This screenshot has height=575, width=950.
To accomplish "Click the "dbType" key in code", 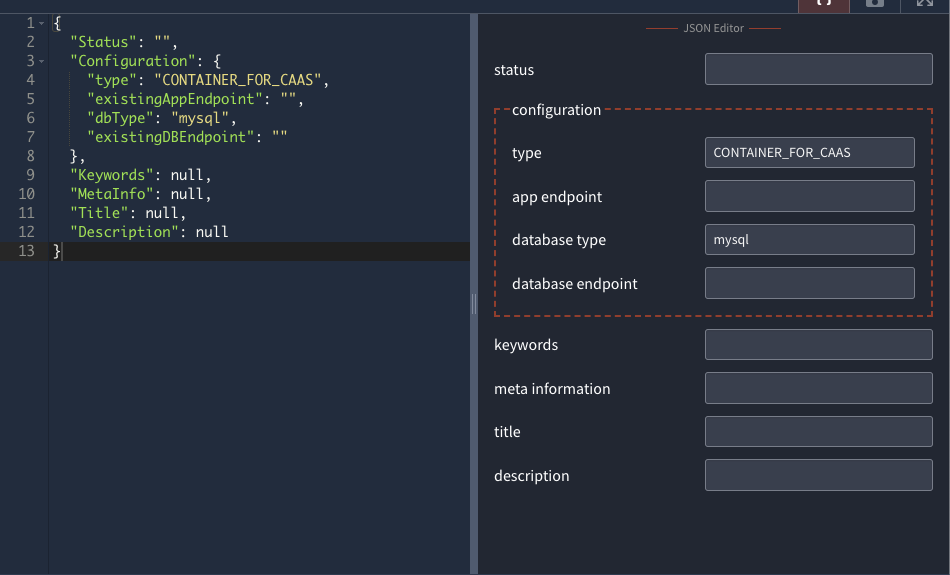I will [x=120, y=118].
